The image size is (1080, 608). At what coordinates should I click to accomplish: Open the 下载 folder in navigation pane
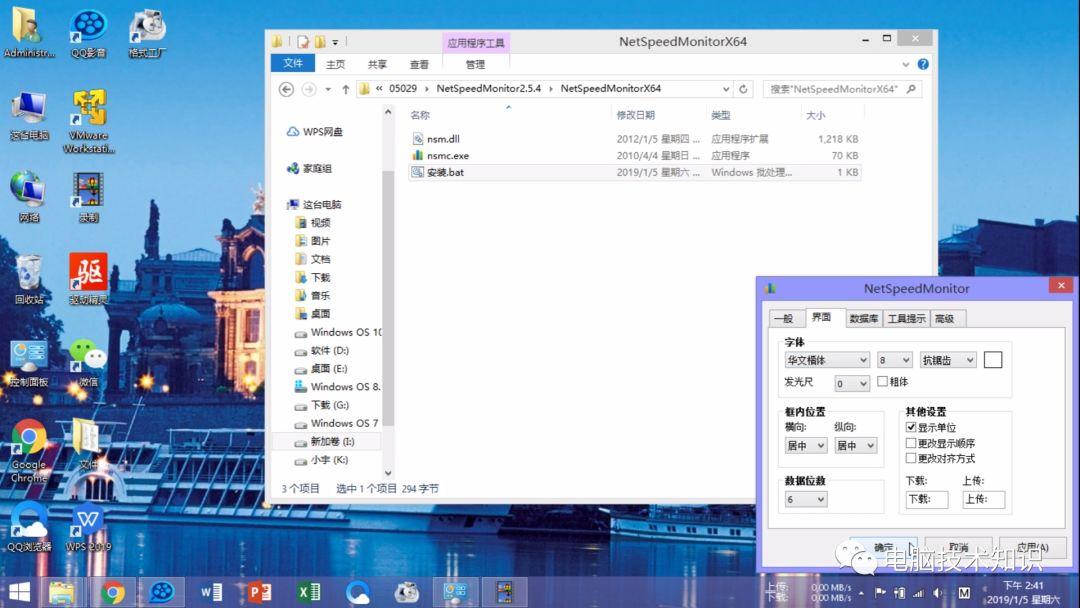(320, 277)
